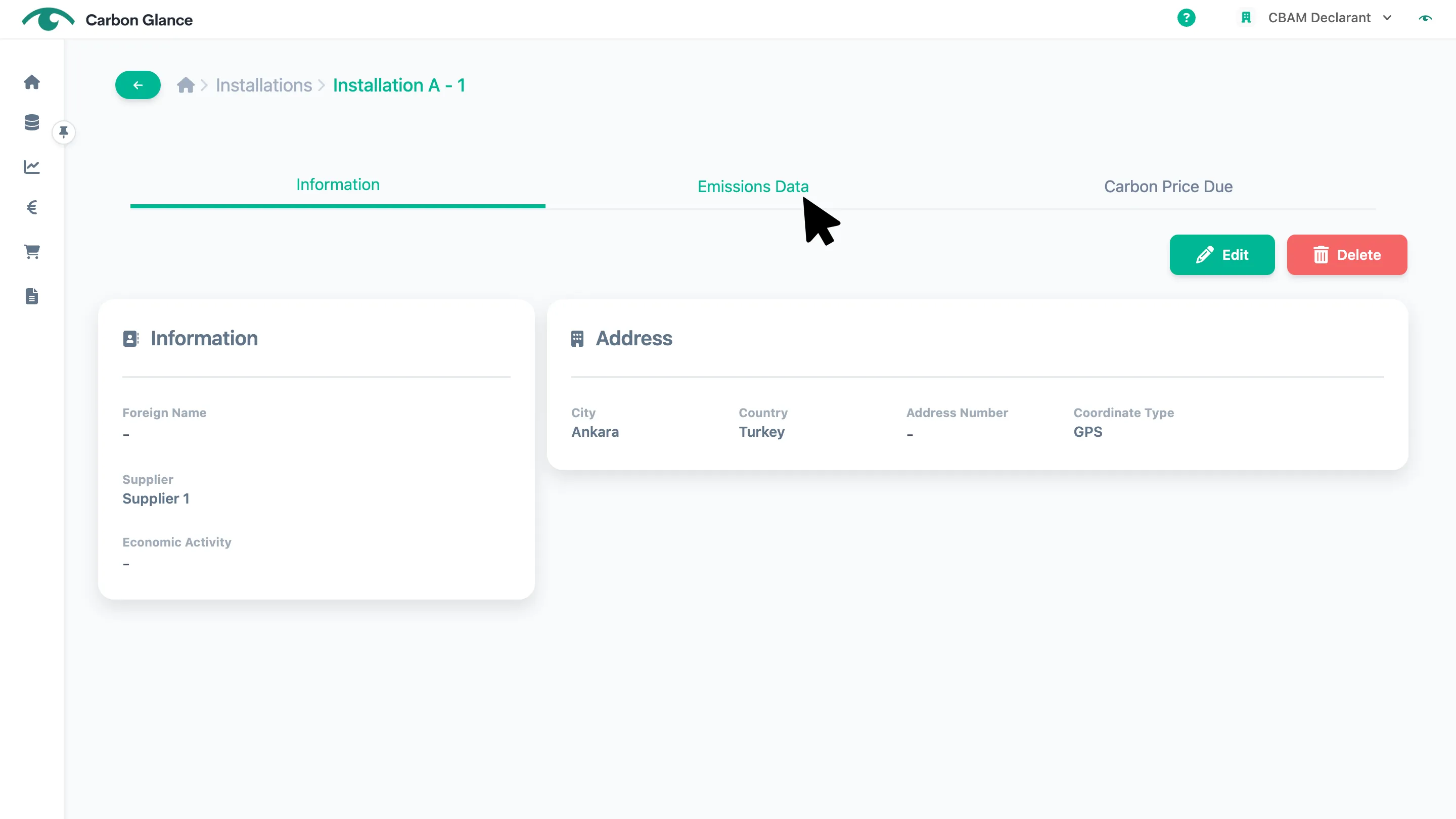Click the Foreign Name label
The width and height of the screenshot is (1456, 819).
[164, 413]
